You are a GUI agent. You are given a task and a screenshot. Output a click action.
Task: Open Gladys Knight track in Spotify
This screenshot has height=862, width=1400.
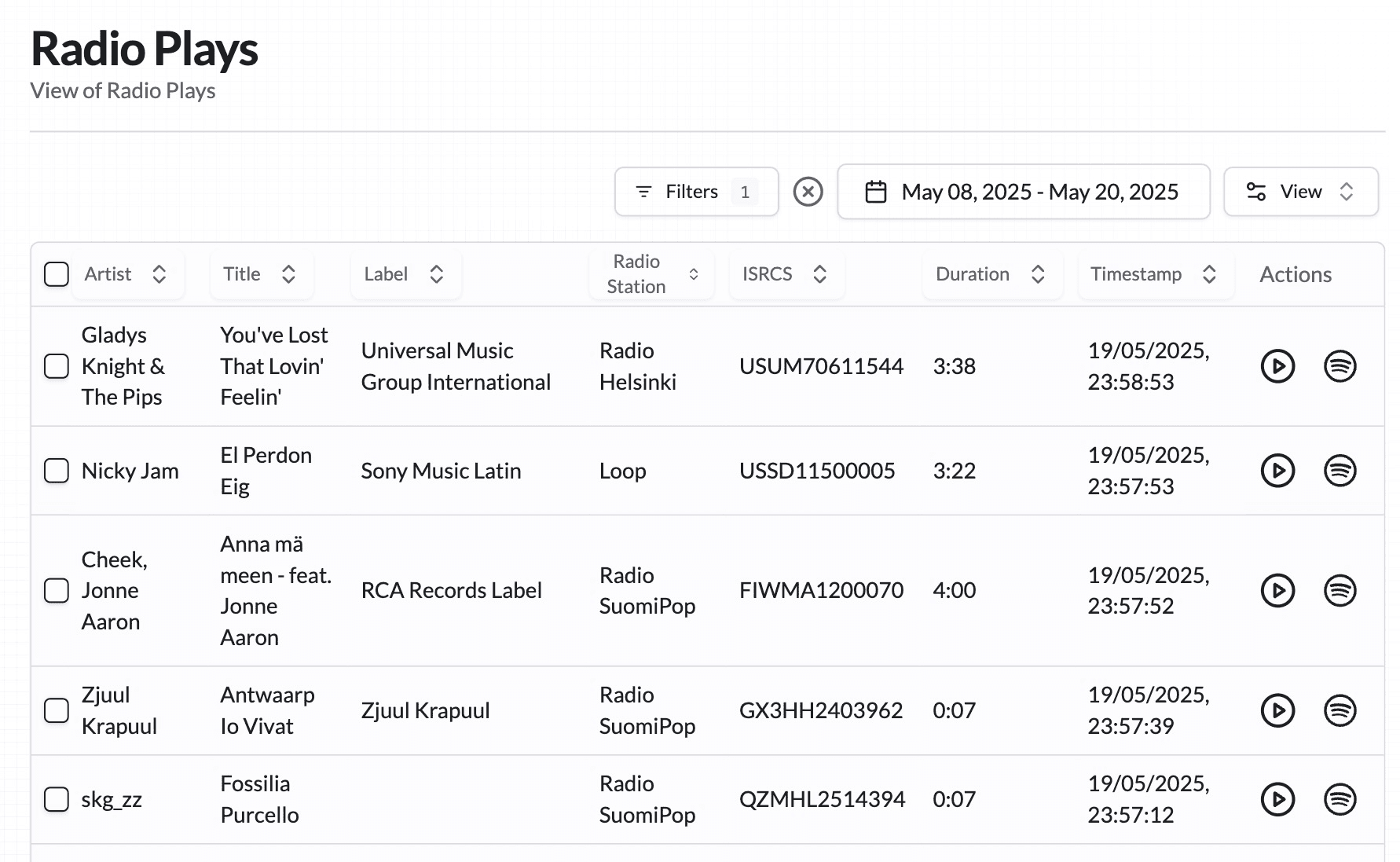click(1340, 366)
